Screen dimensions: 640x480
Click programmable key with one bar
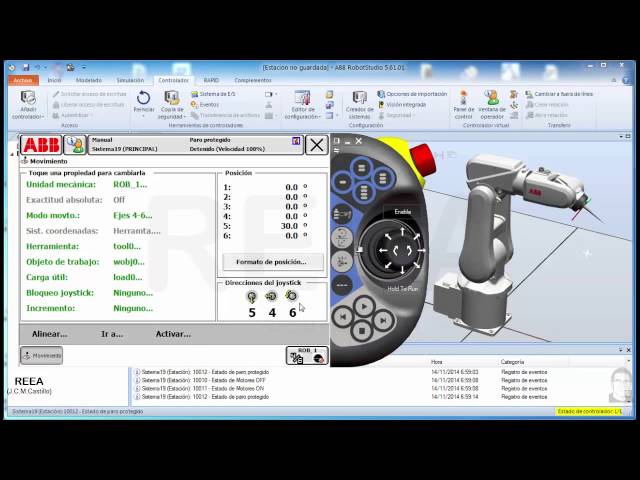tap(343, 182)
